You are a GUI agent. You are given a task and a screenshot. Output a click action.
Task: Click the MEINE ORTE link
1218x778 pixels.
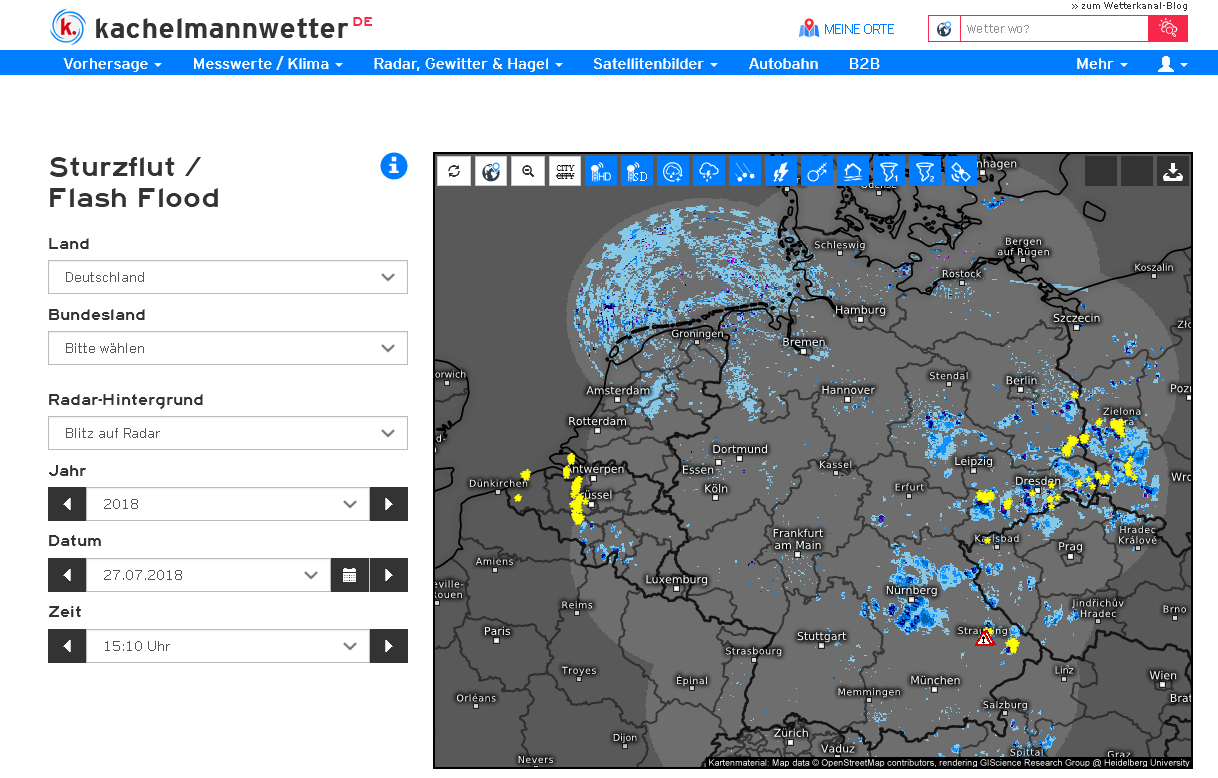[x=847, y=29]
